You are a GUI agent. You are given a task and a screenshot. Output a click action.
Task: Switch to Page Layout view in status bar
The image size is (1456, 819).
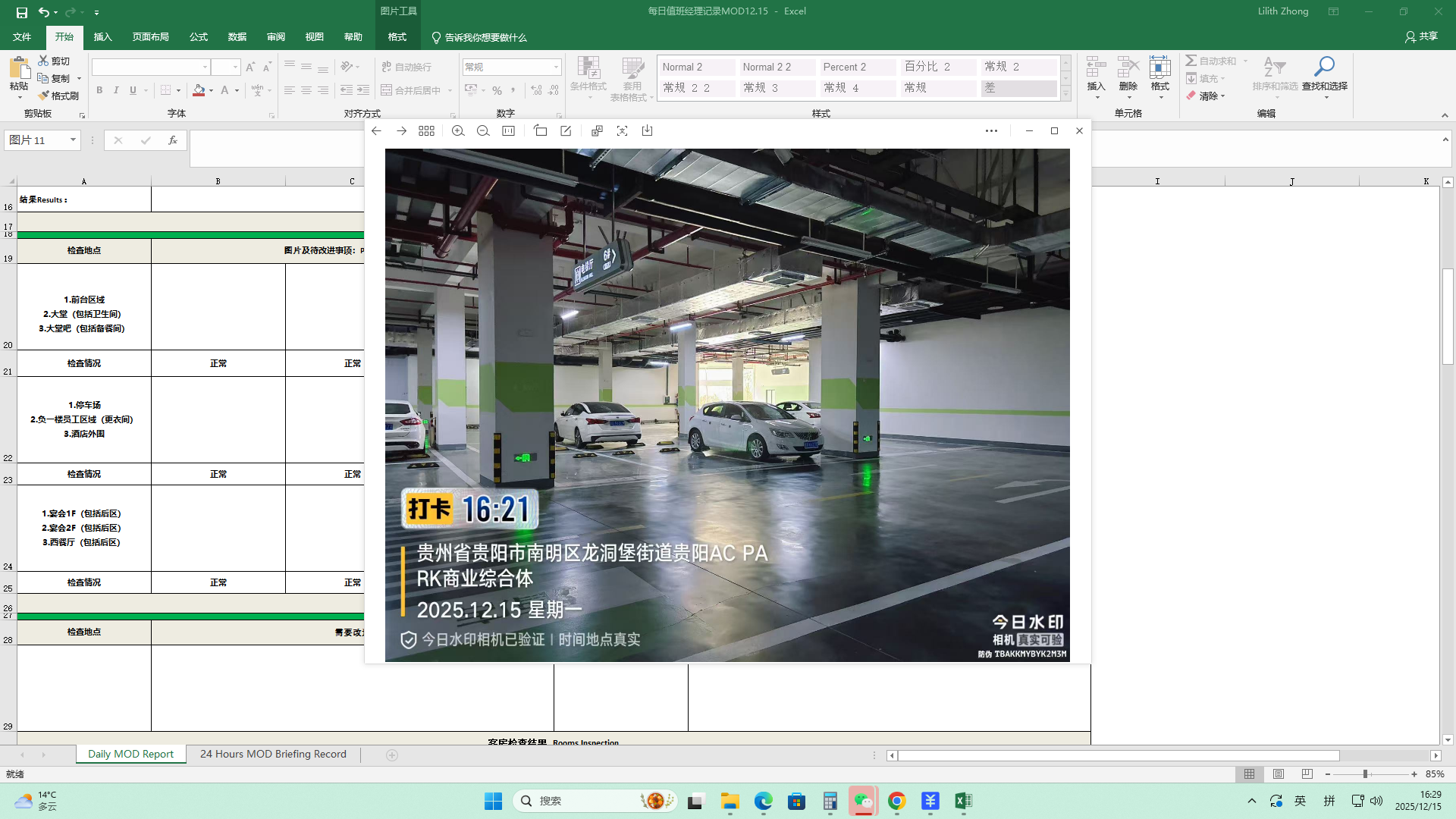tap(1279, 774)
